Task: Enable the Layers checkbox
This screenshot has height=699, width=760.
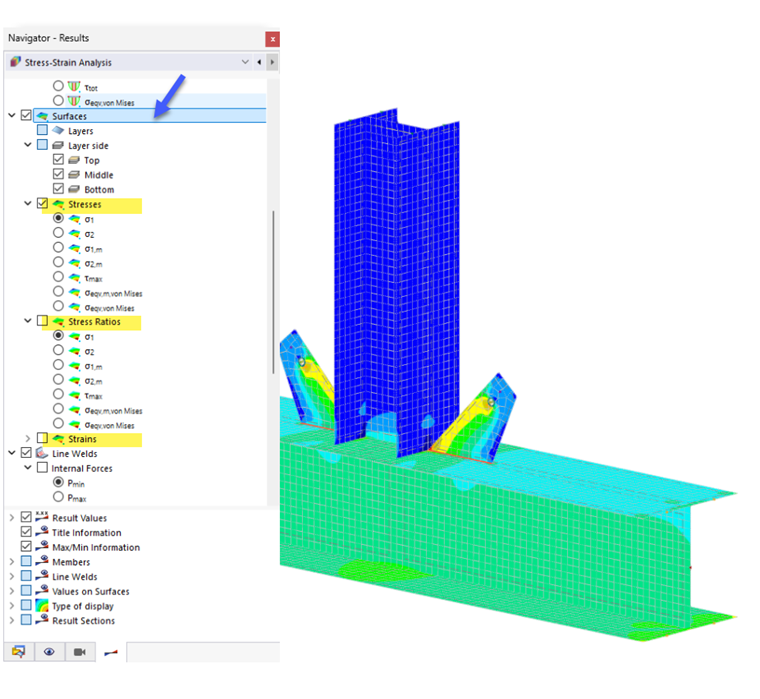Action: [42, 130]
